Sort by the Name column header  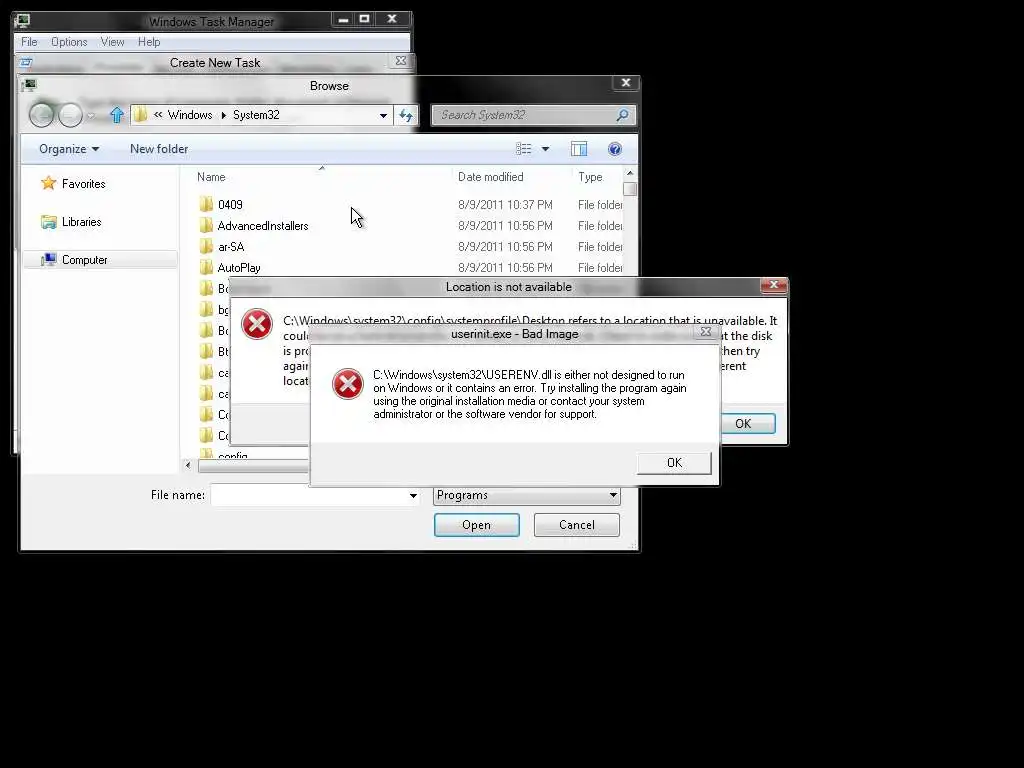[x=211, y=177]
